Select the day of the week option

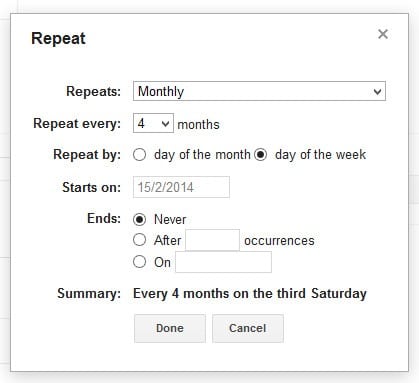(260, 155)
